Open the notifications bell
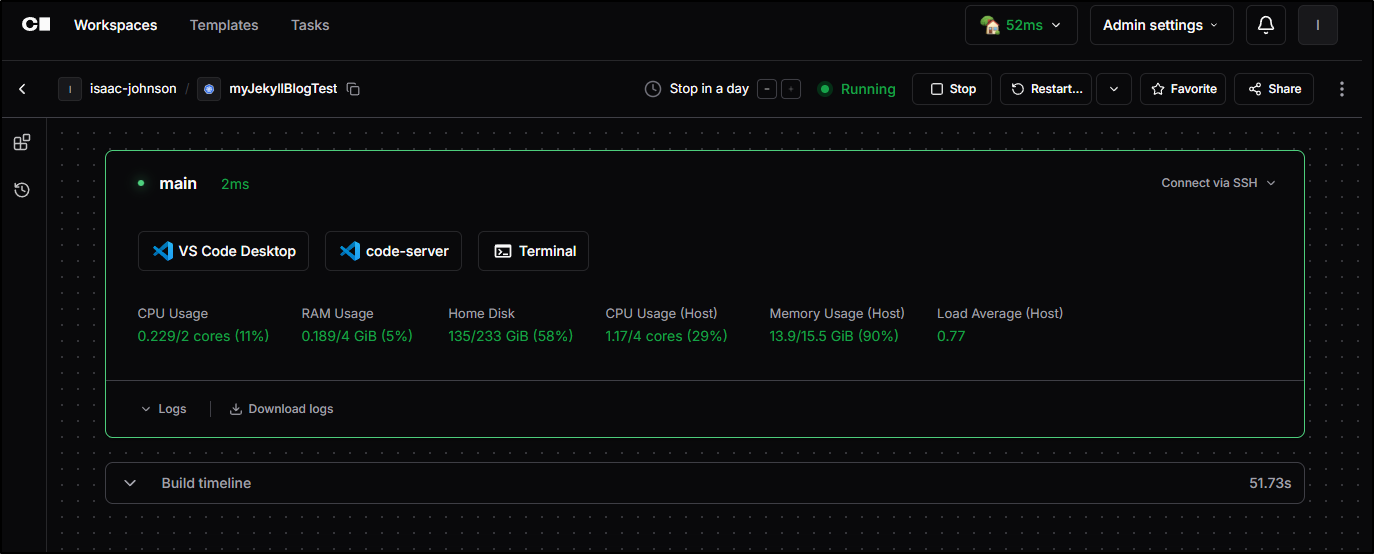 pyautogui.click(x=1265, y=25)
